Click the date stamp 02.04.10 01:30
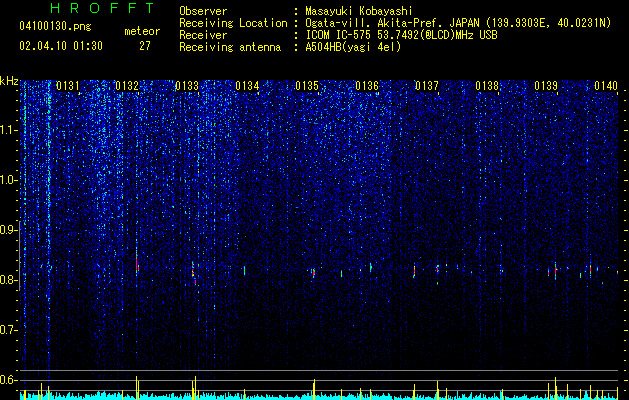Image resolution: width=629 pixels, height=400 pixels. point(61,46)
